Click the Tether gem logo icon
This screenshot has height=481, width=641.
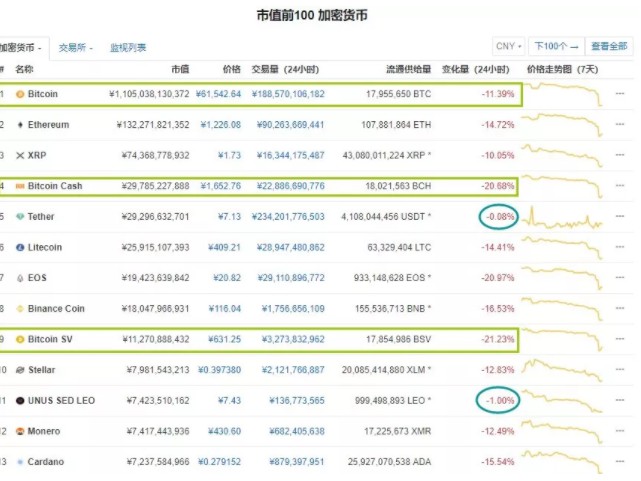tap(20, 217)
